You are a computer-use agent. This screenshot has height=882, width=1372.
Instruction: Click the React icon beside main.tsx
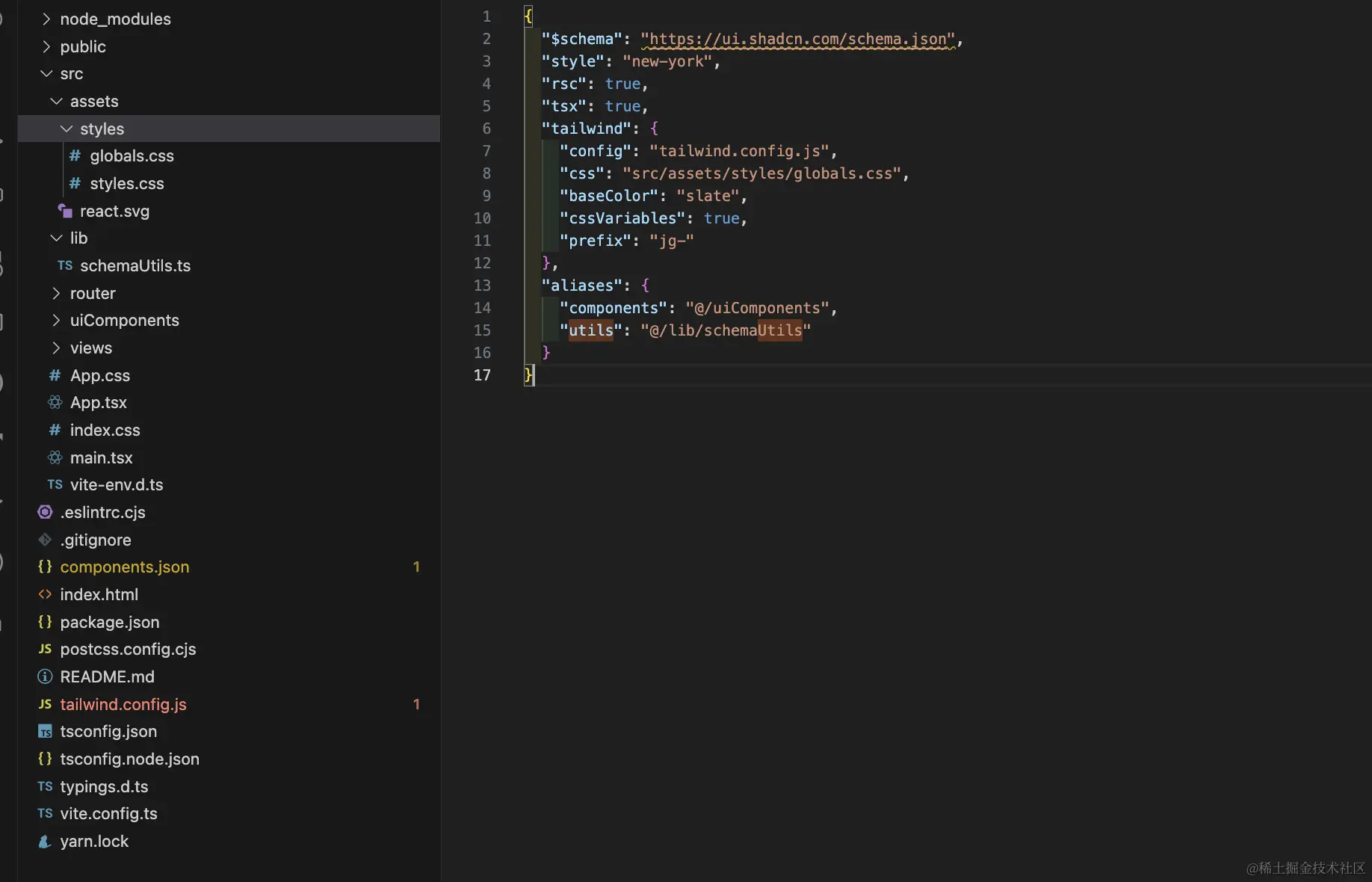[x=55, y=457]
